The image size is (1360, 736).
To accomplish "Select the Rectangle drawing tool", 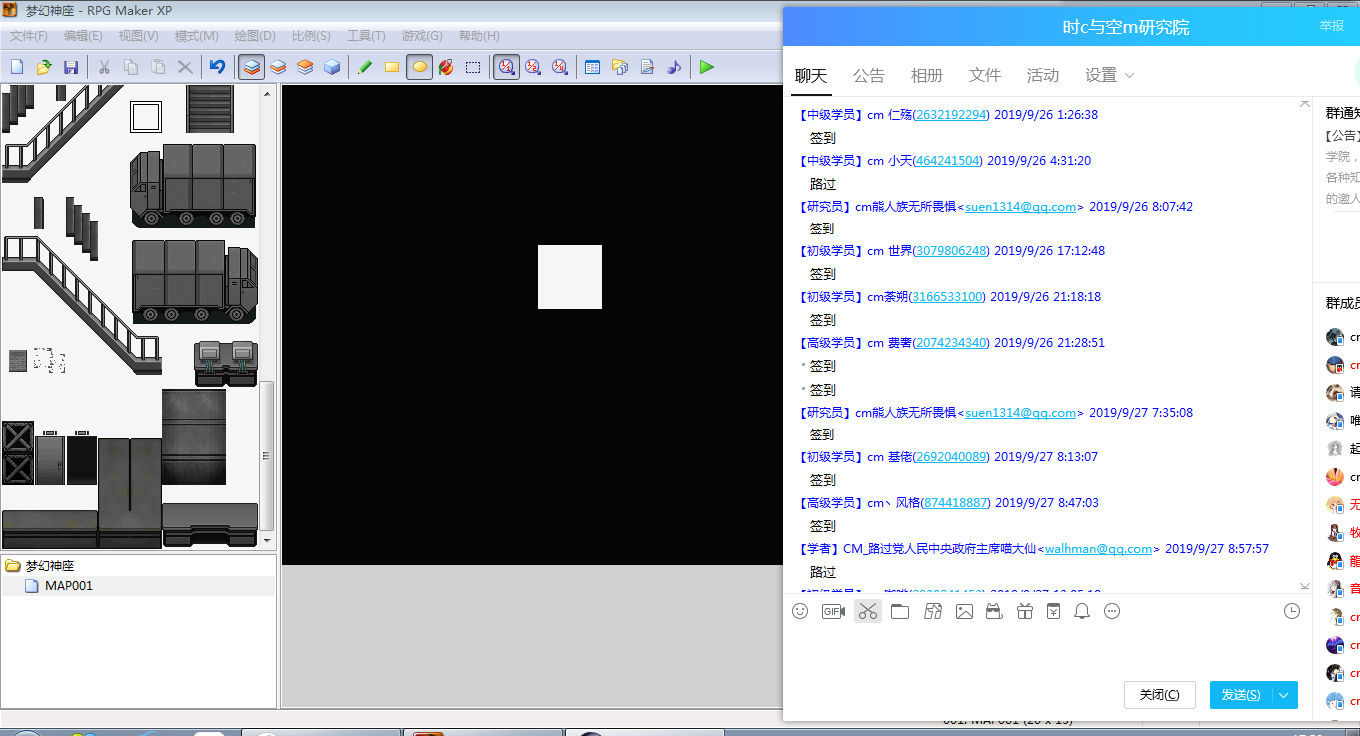I will [392, 67].
